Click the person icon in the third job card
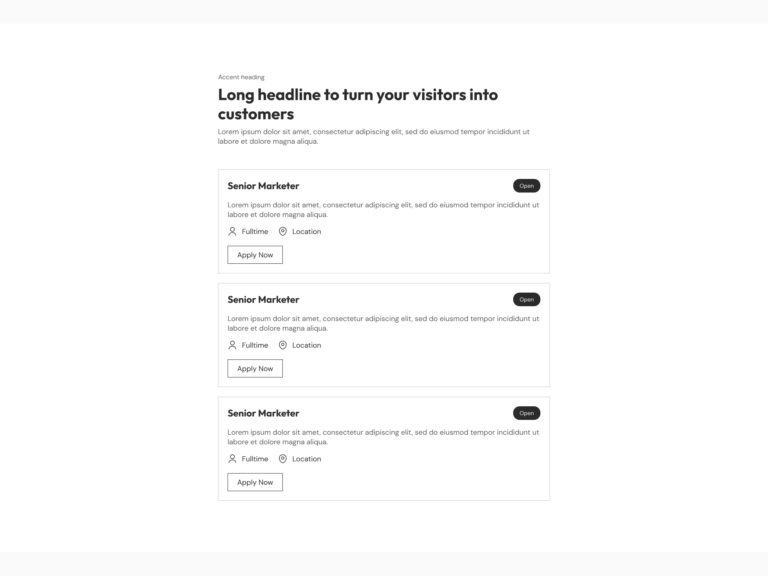 232,459
